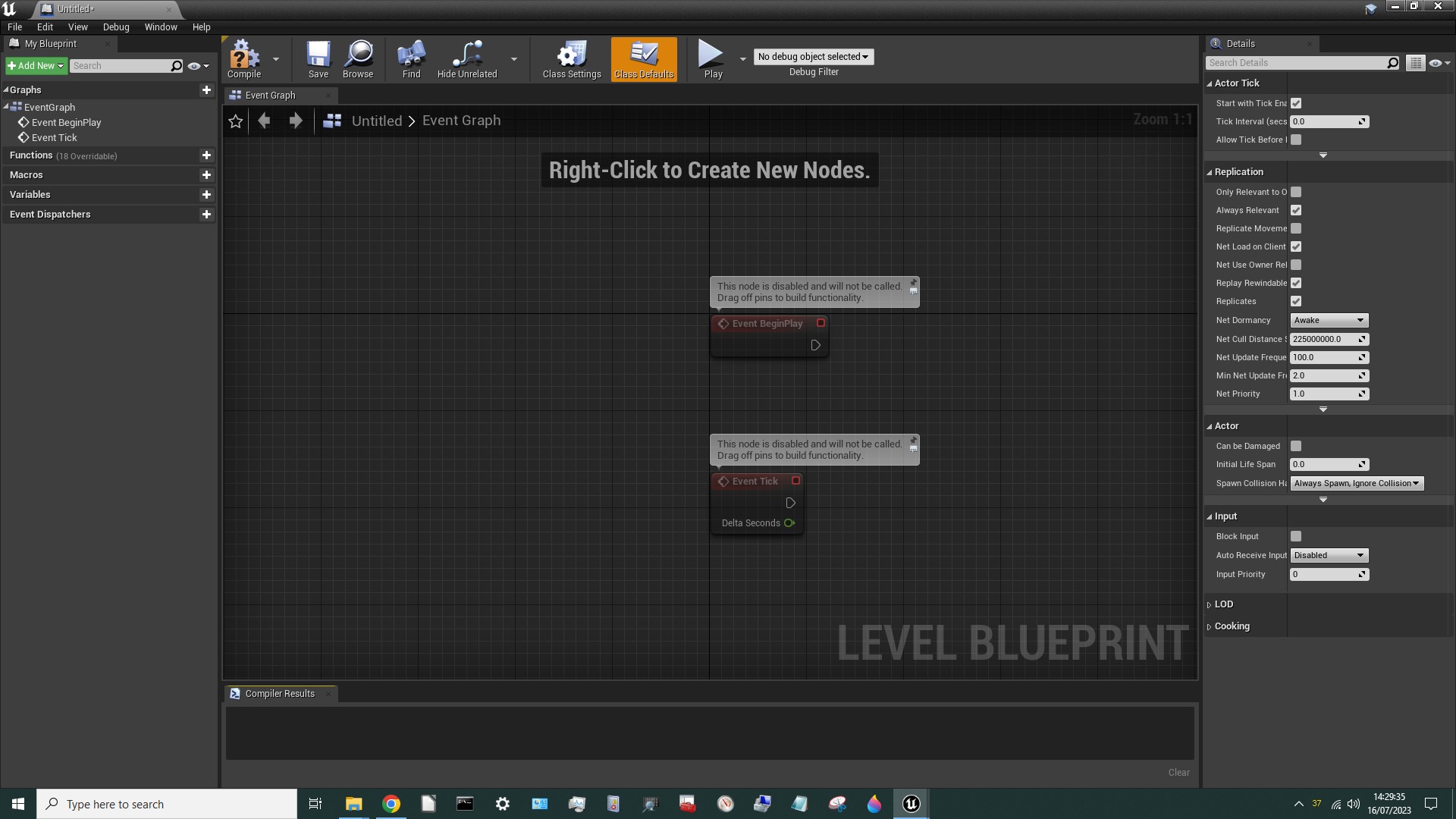Open the File menu

14,27
